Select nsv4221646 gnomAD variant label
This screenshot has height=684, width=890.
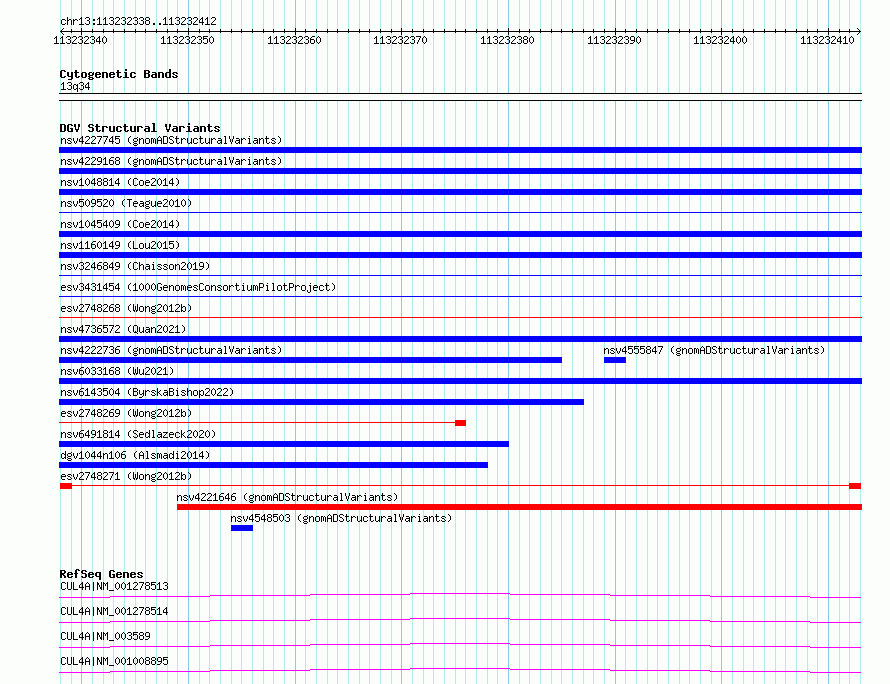pyautogui.click(x=287, y=497)
